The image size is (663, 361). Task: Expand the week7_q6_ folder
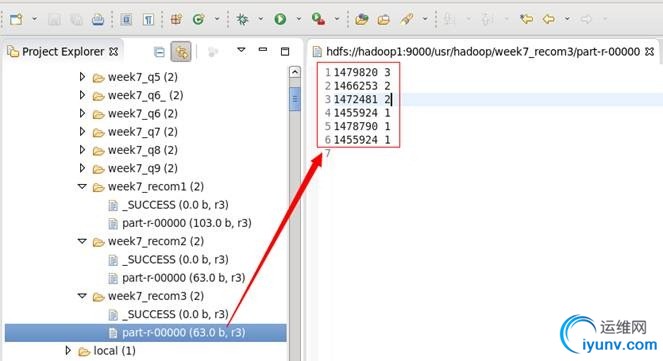click(x=82, y=95)
